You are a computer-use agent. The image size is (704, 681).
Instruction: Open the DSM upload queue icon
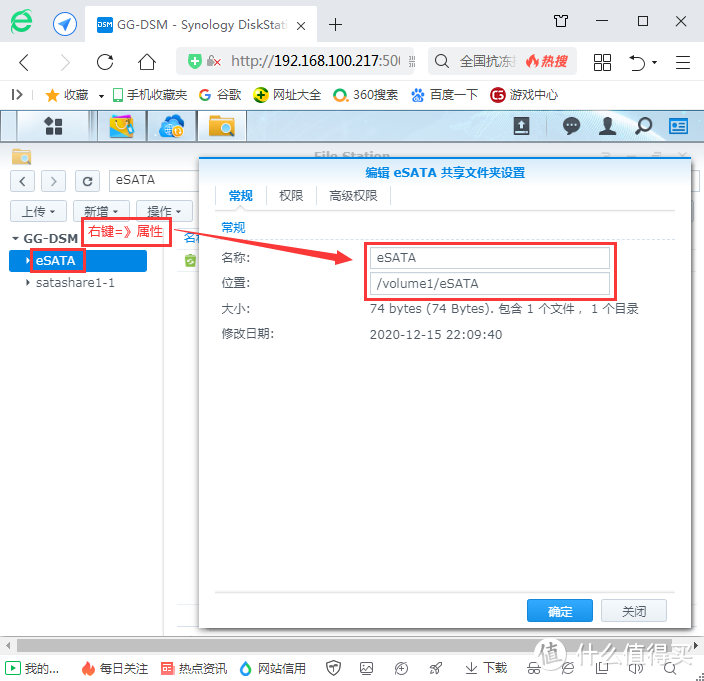tap(521, 126)
